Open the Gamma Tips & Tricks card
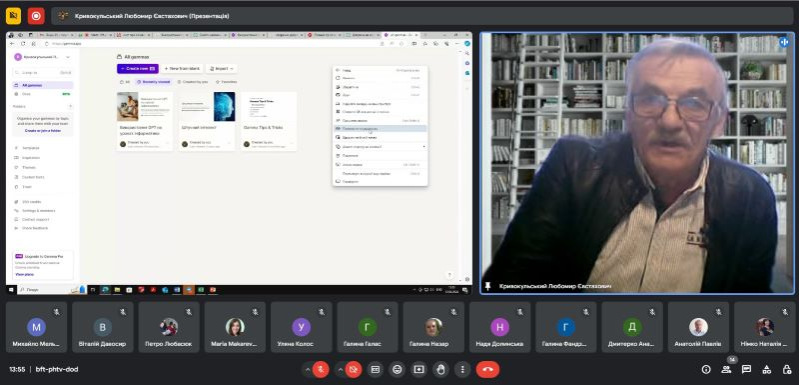This screenshot has height=385, width=799. (x=269, y=121)
